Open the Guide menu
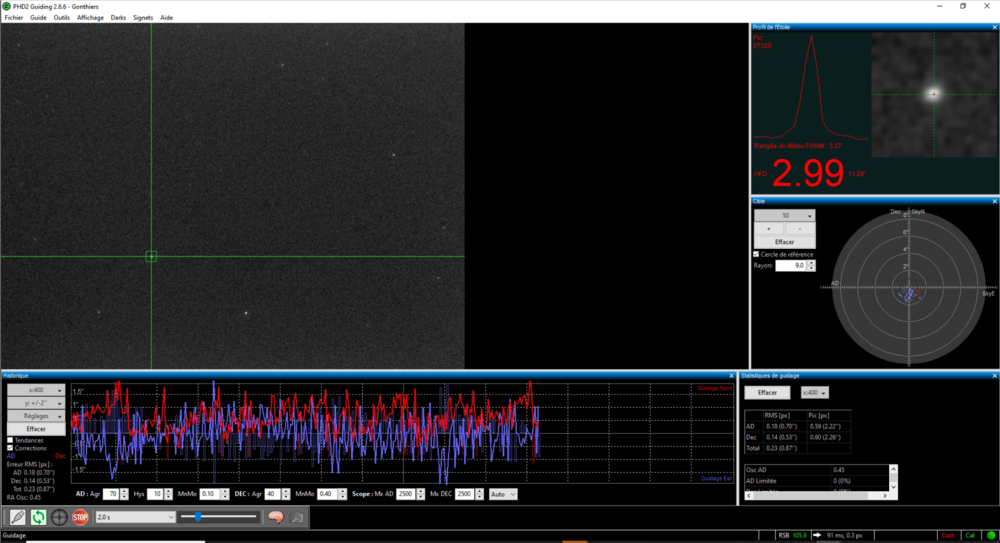The height and width of the screenshot is (543, 1000). 38,18
